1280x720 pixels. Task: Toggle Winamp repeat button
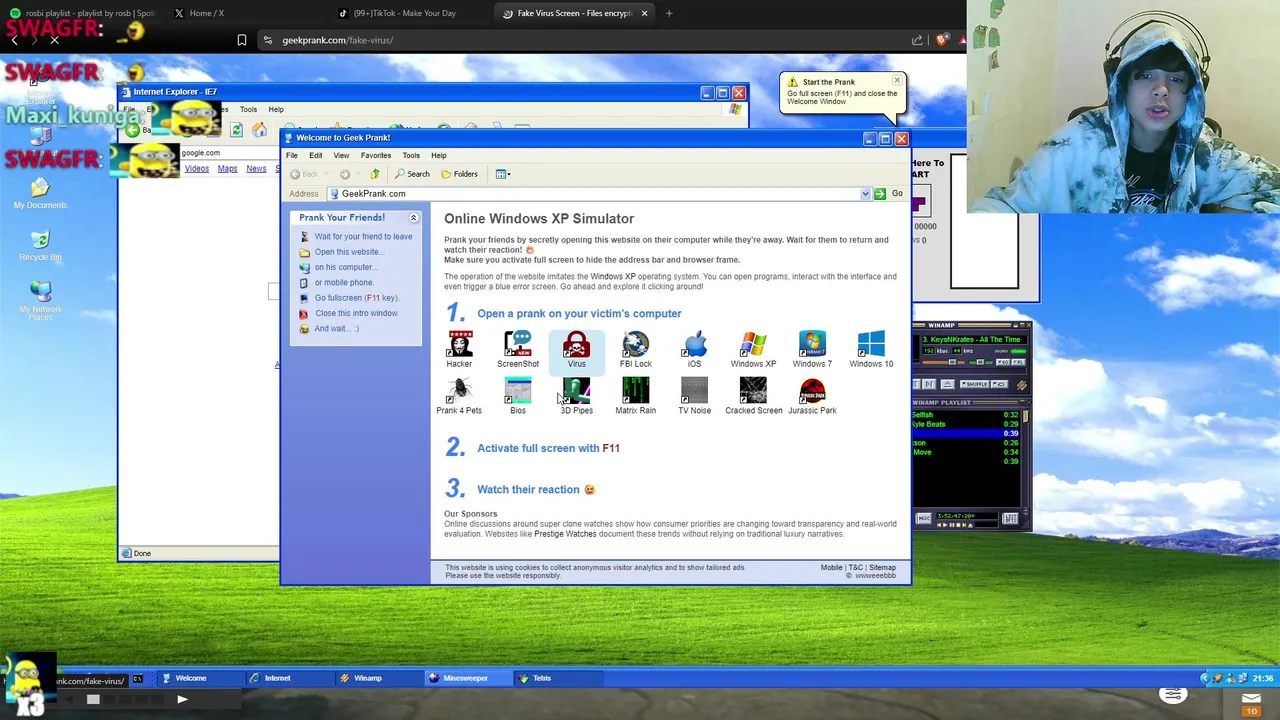click(999, 384)
